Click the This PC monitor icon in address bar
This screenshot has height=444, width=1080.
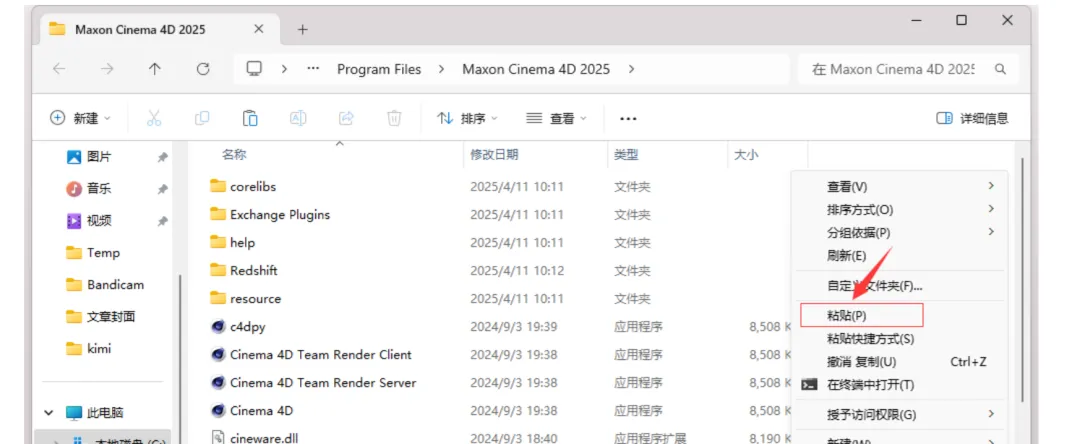click(255, 69)
